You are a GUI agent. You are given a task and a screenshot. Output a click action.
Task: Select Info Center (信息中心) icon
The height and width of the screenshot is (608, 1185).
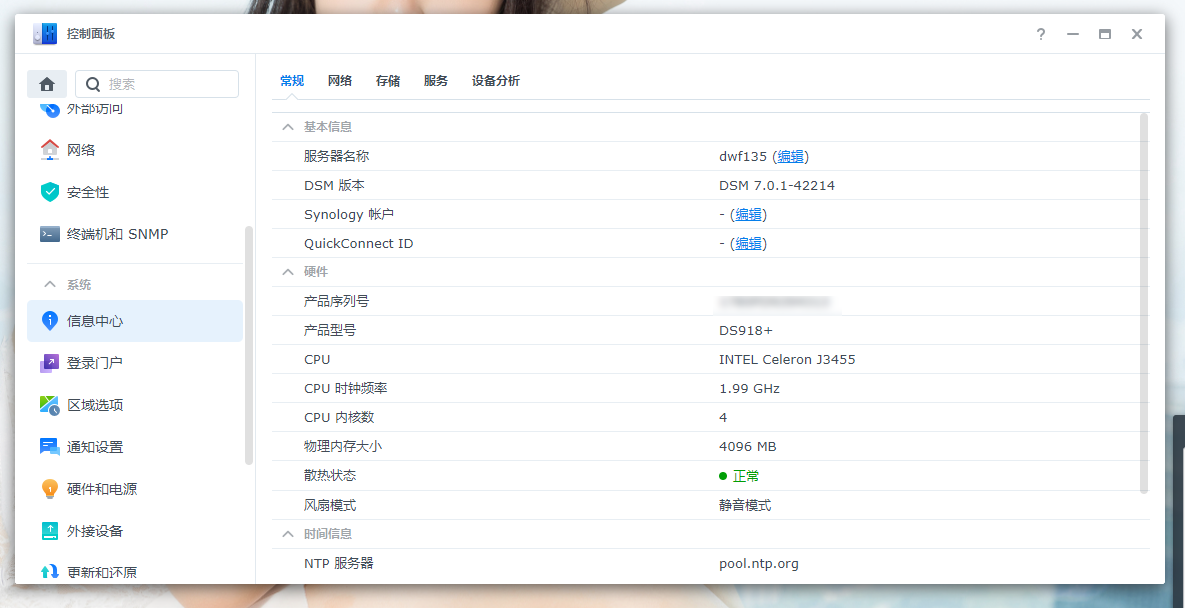[x=49, y=321]
